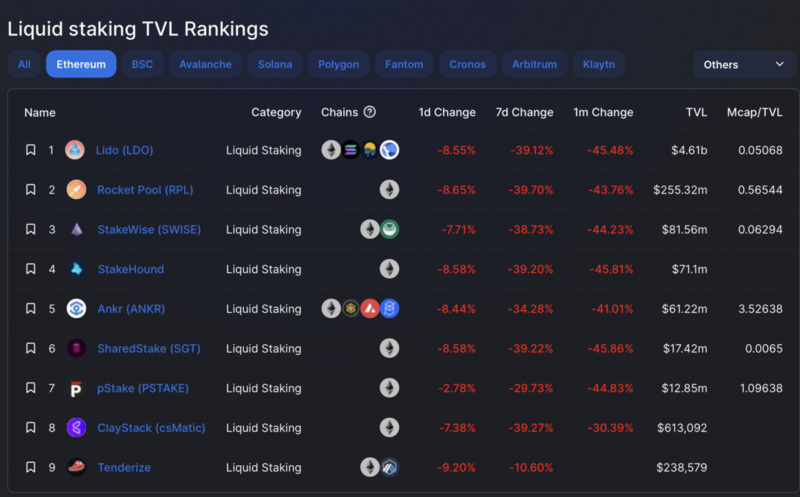The height and width of the screenshot is (497, 800).
Task: Click the Lido protocol logo icon
Action: coord(75,150)
